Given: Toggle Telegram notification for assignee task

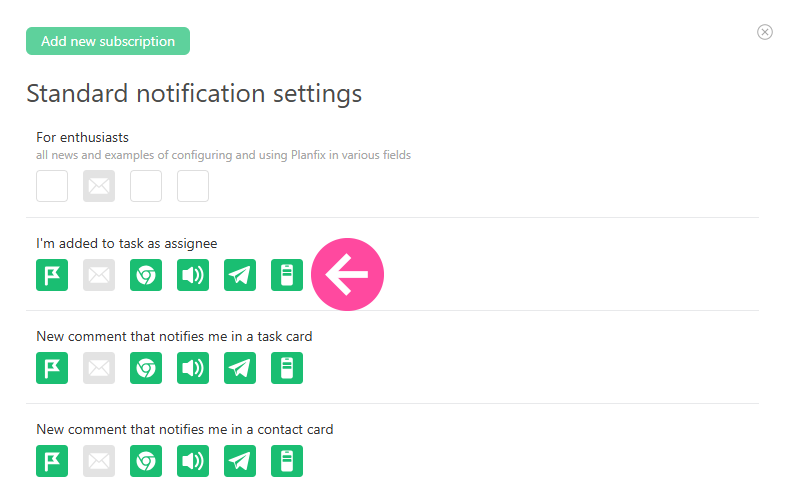Looking at the screenshot, I should pyautogui.click(x=240, y=275).
